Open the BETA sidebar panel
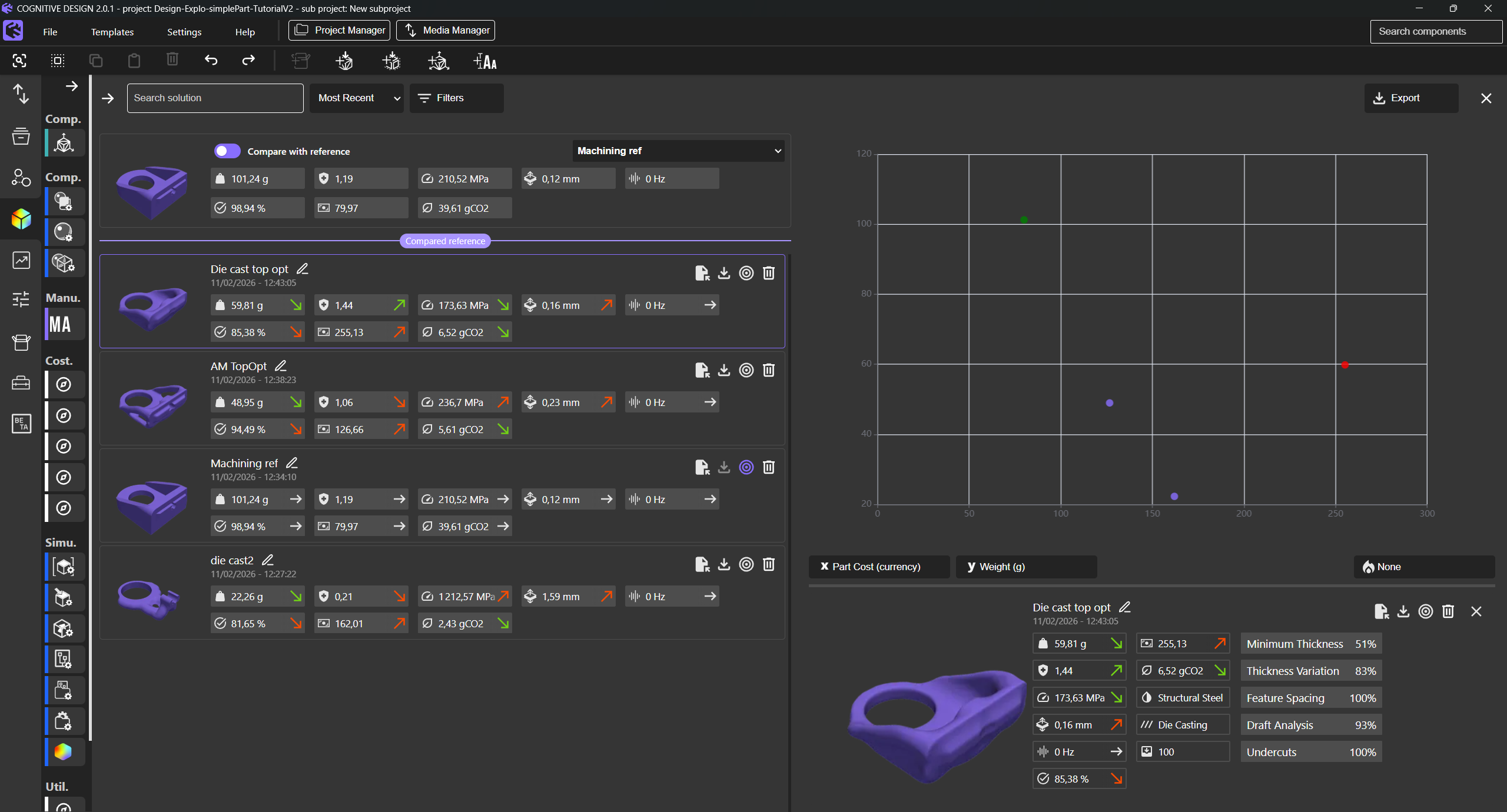This screenshot has height=812, width=1507. tap(21, 423)
